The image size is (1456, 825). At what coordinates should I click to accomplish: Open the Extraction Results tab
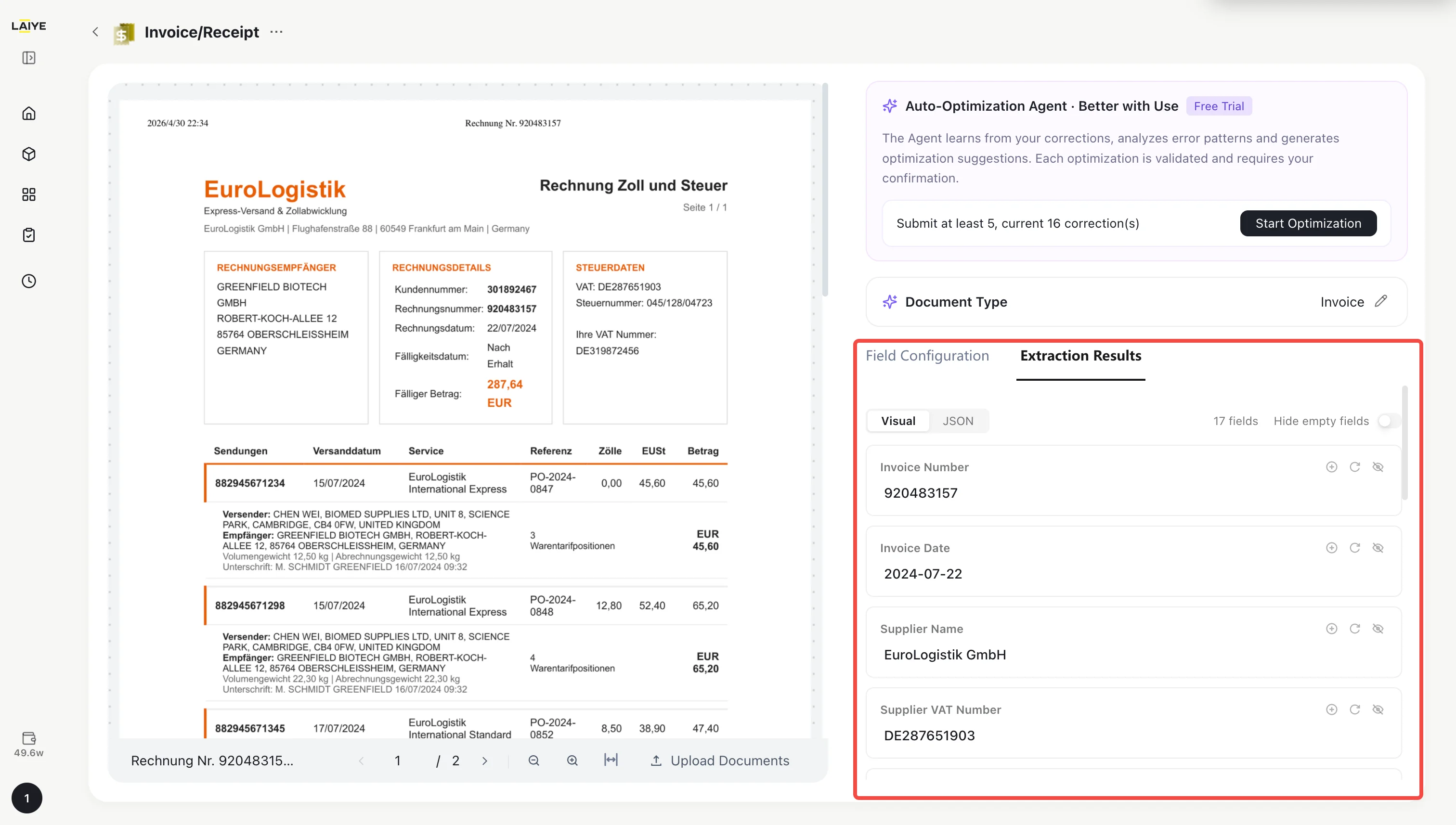[1080, 356]
